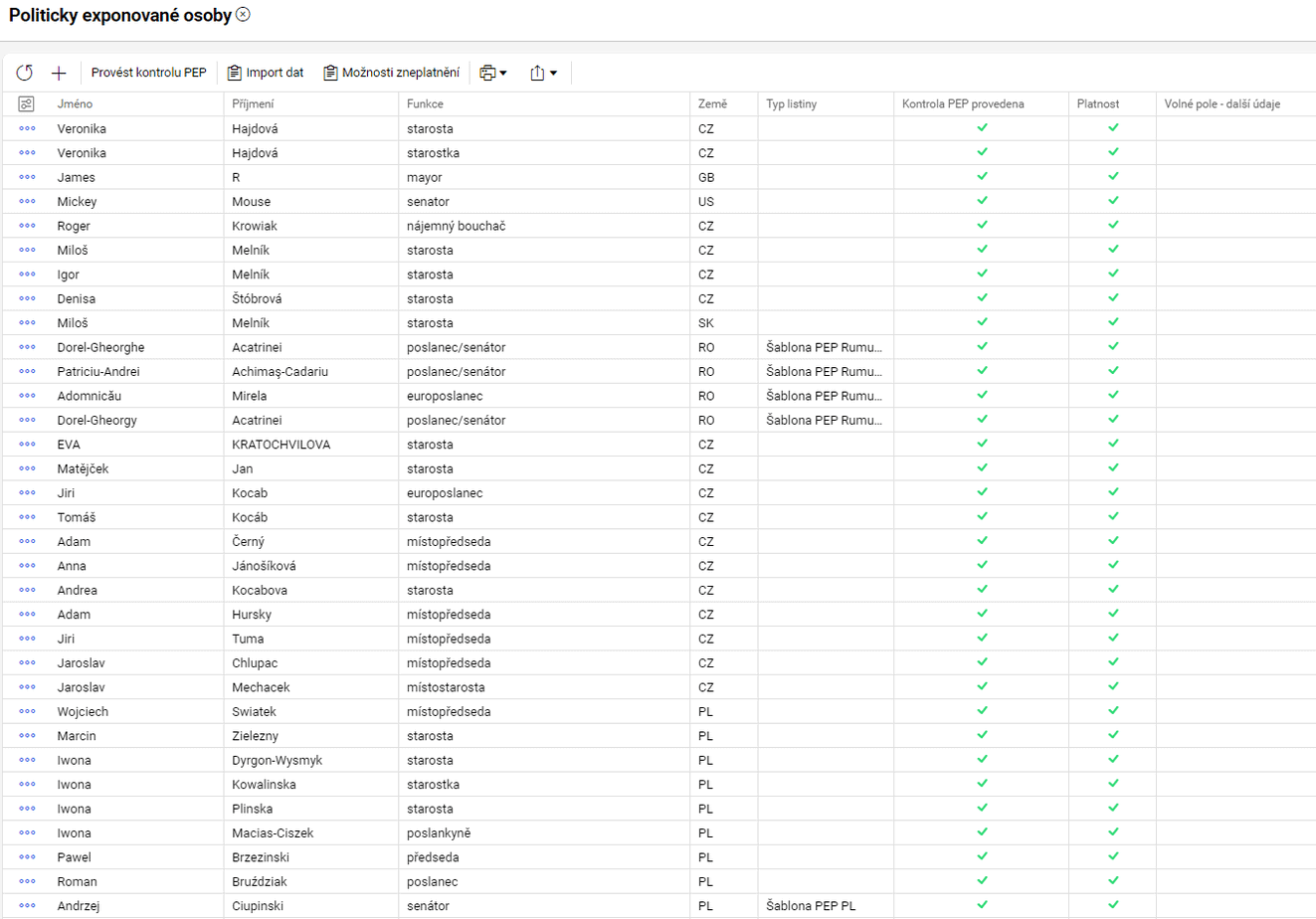Open Import dat
This screenshot has height=919, width=1316.
point(266,73)
